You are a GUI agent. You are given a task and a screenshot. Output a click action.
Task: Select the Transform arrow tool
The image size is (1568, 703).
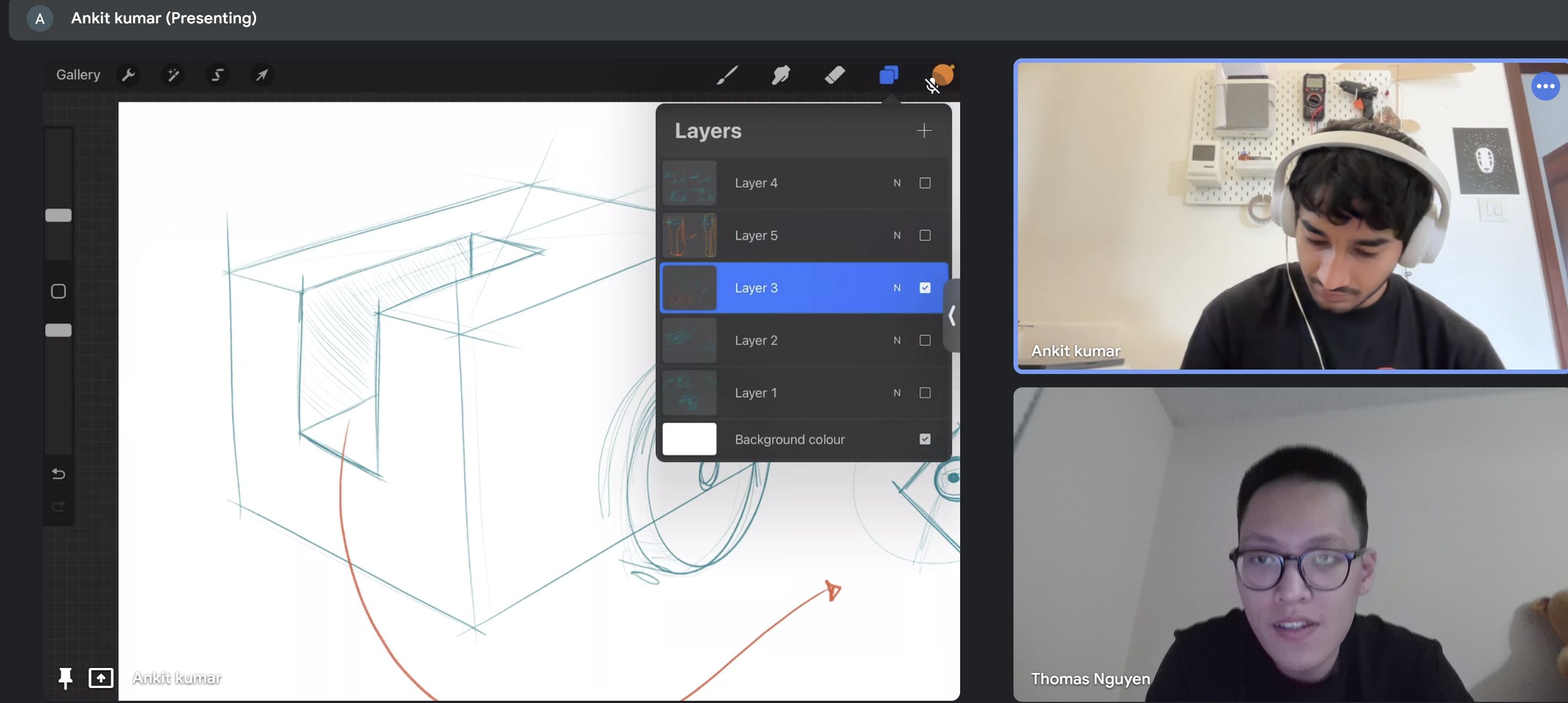tap(262, 75)
